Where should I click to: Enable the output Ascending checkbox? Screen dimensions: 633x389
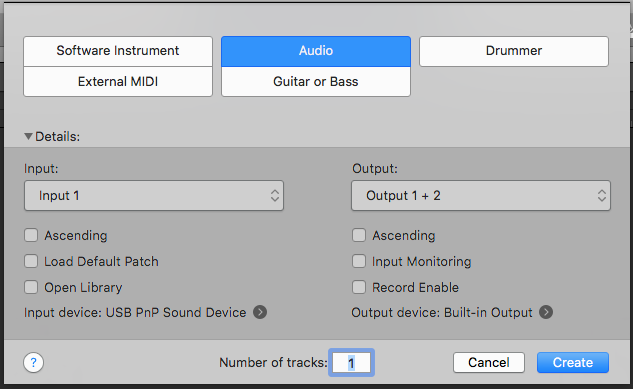(x=359, y=235)
